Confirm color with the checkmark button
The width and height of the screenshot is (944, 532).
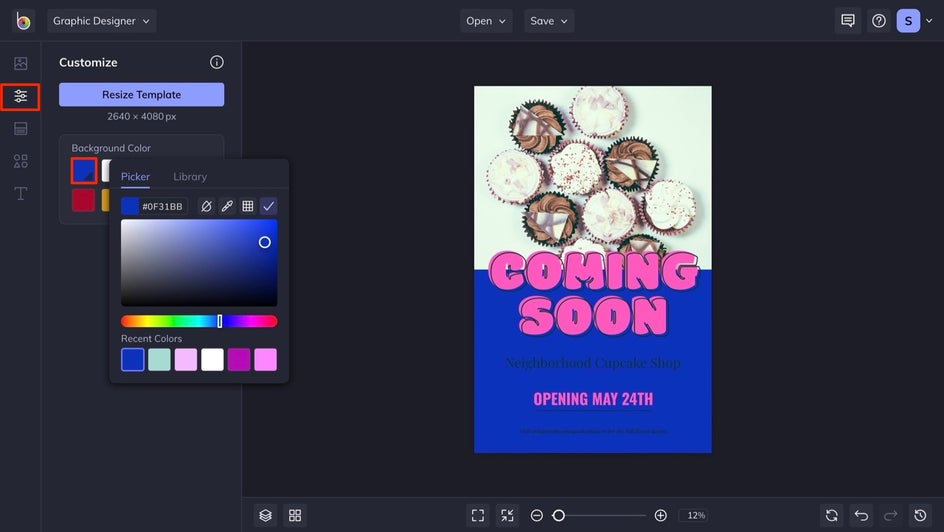tap(269, 206)
